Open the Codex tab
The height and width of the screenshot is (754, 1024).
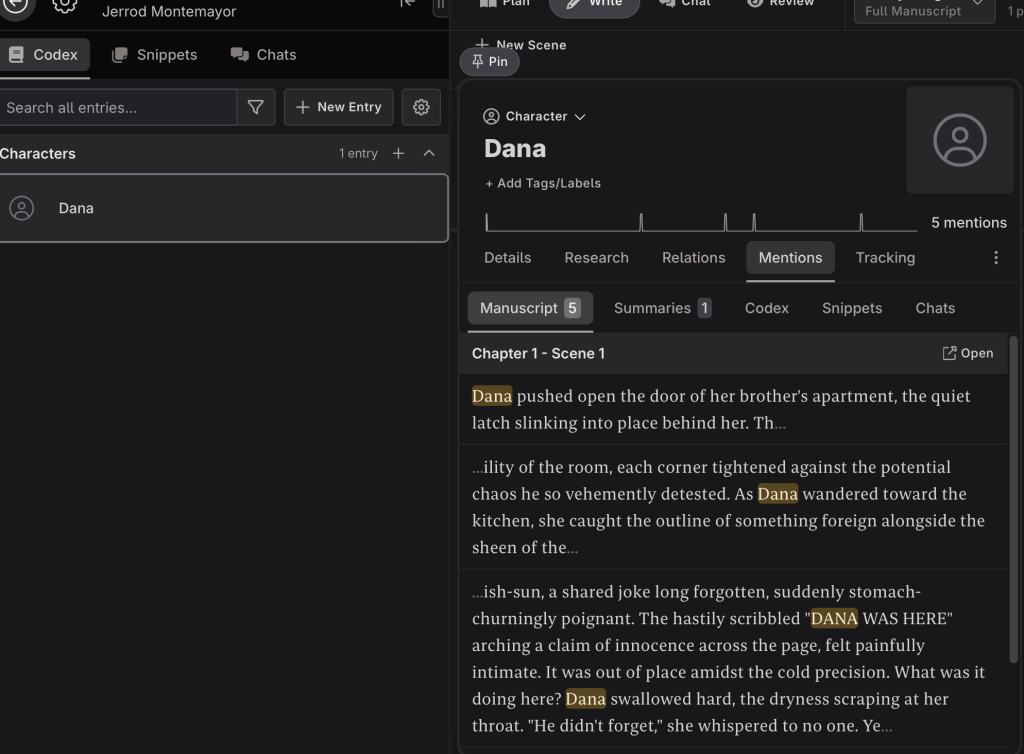click(x=44, y=55)
